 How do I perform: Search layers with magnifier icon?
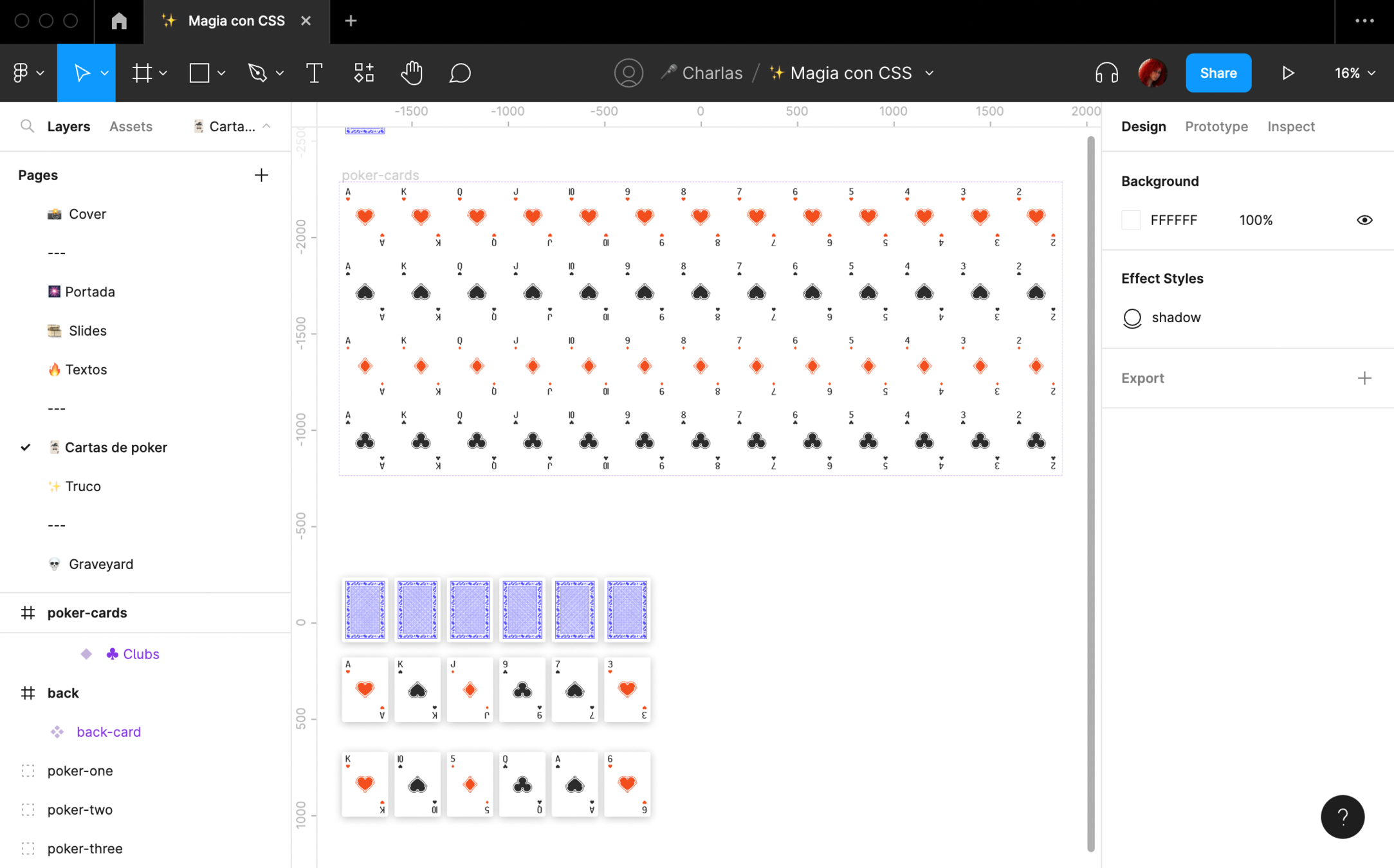(27, 126)
